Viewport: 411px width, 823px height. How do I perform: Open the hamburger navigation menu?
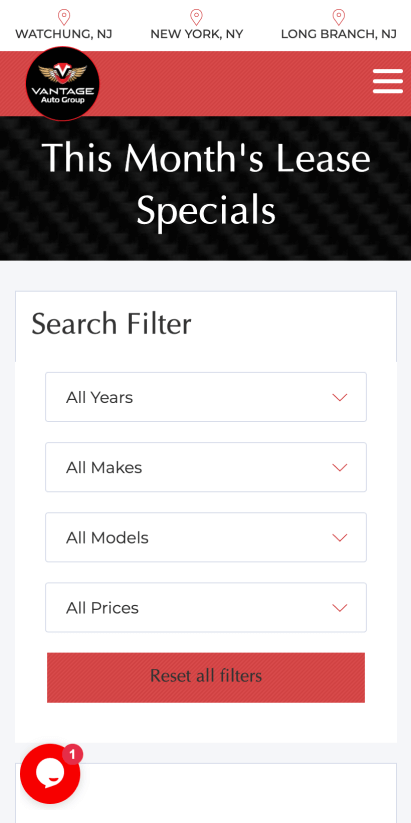pyautogui.click(x=388, y=81)
